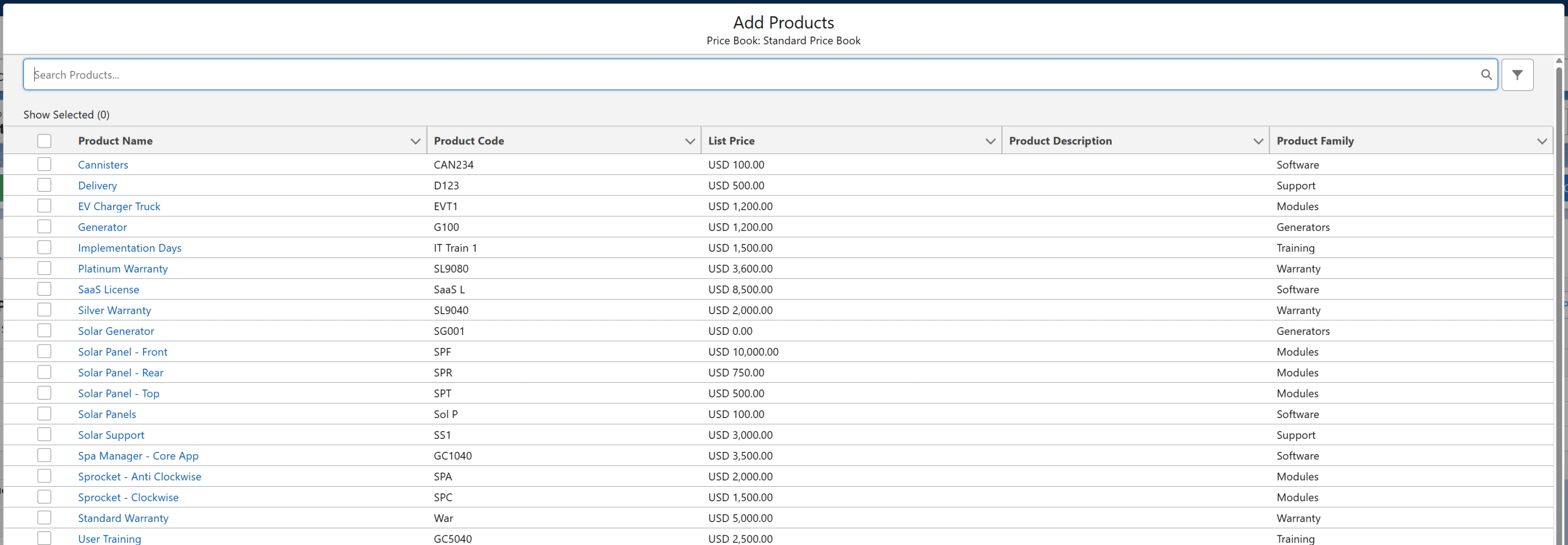Check the select-all products checkbox
Image resolution: width=1568 pixels, height=545 pixels.
[x=44, y=140]
